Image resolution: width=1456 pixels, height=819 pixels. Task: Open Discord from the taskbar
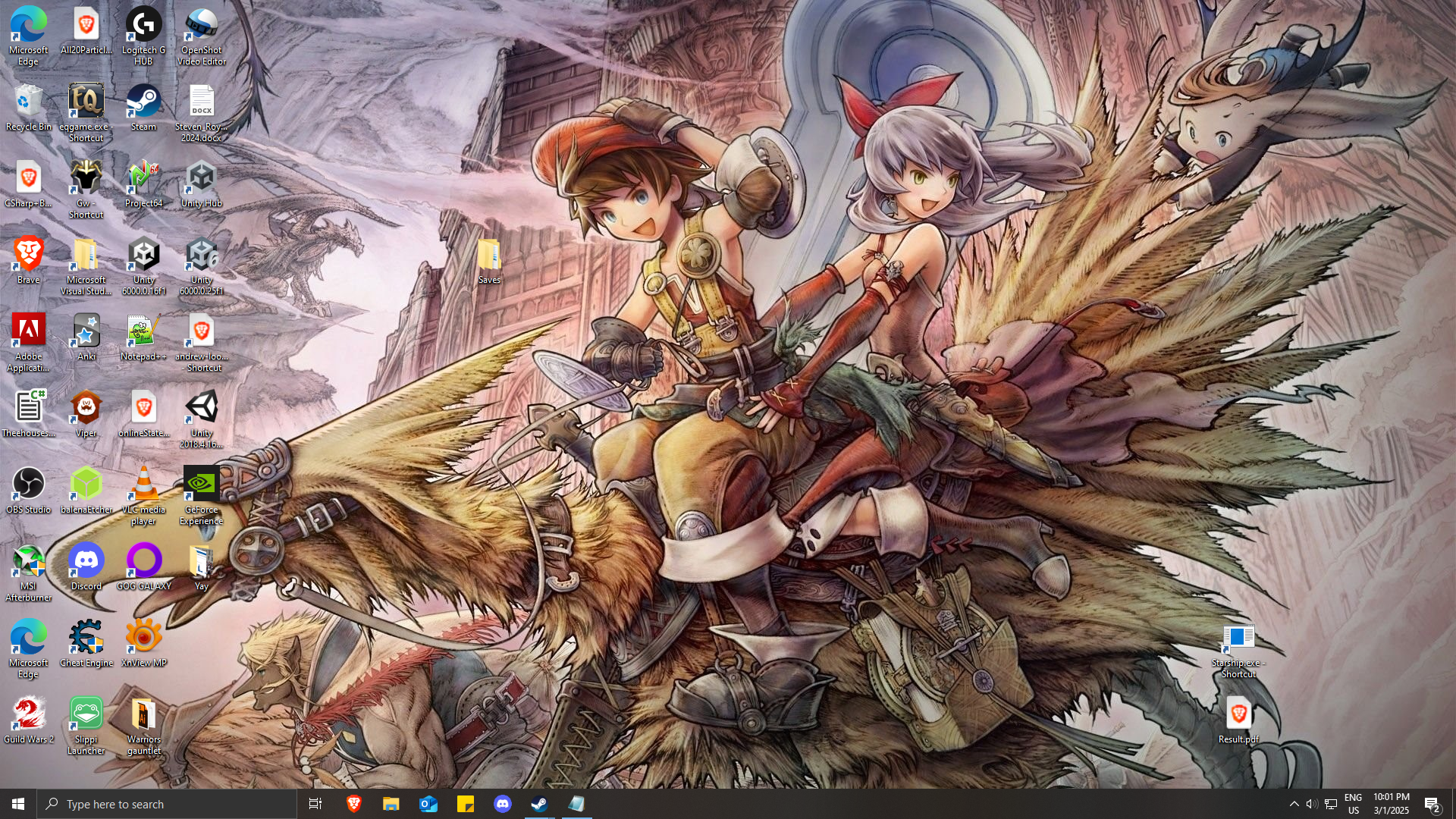(502, 804)
